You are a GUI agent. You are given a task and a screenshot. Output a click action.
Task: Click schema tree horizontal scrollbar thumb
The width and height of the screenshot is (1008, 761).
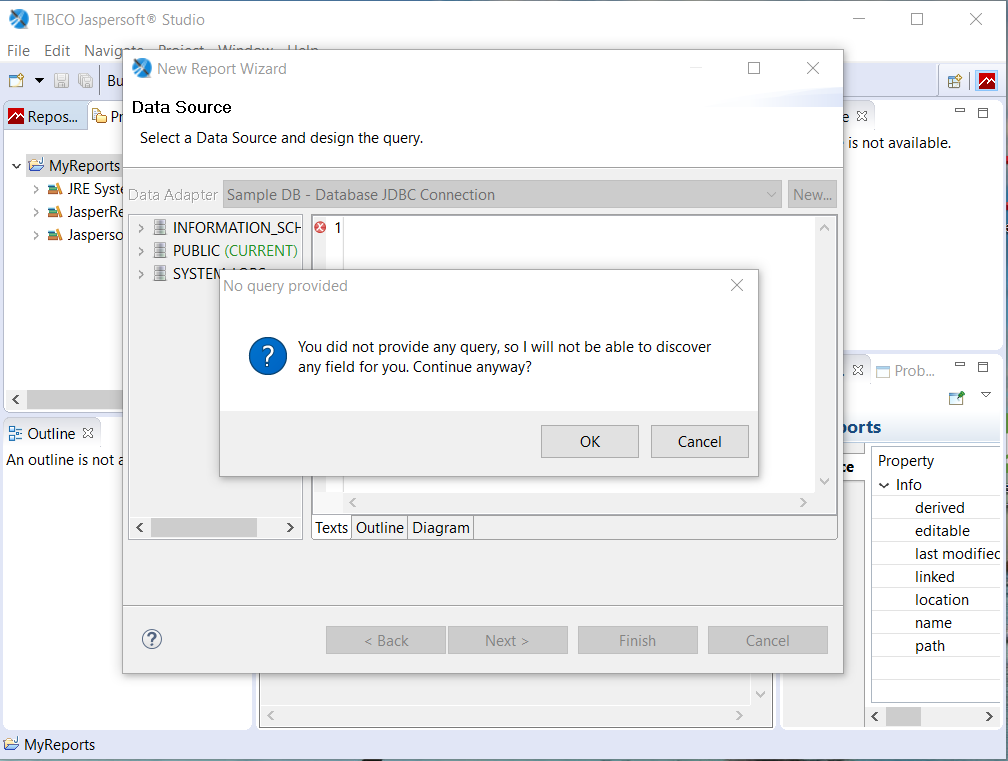click(204, 528)
